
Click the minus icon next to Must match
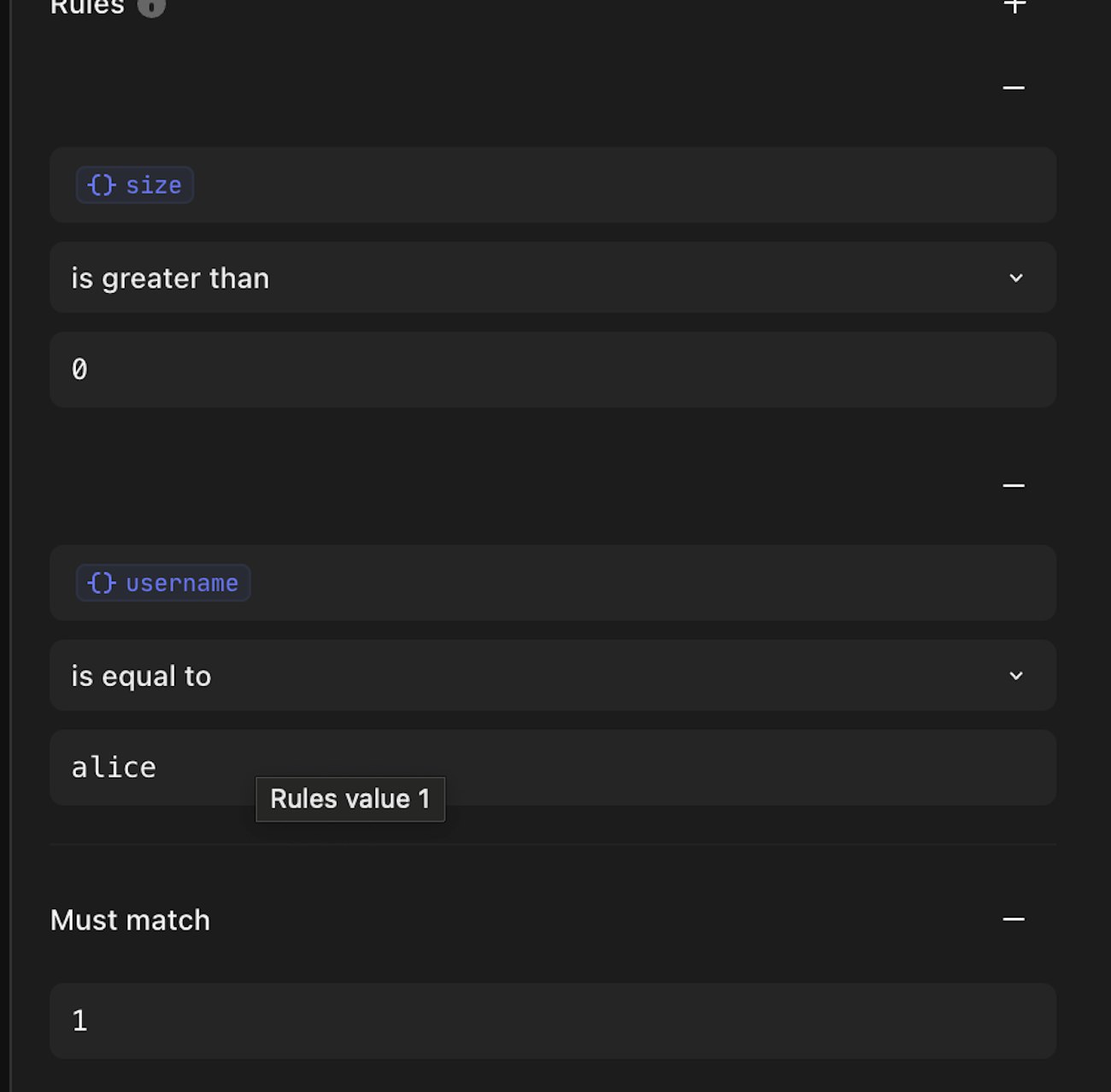coord(1014,919)
